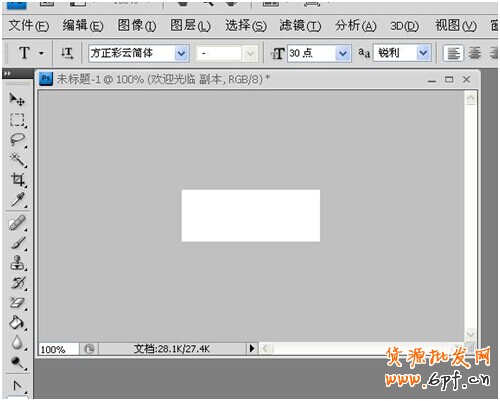Select the Paint Bucket tool

[x=17, y=322]
